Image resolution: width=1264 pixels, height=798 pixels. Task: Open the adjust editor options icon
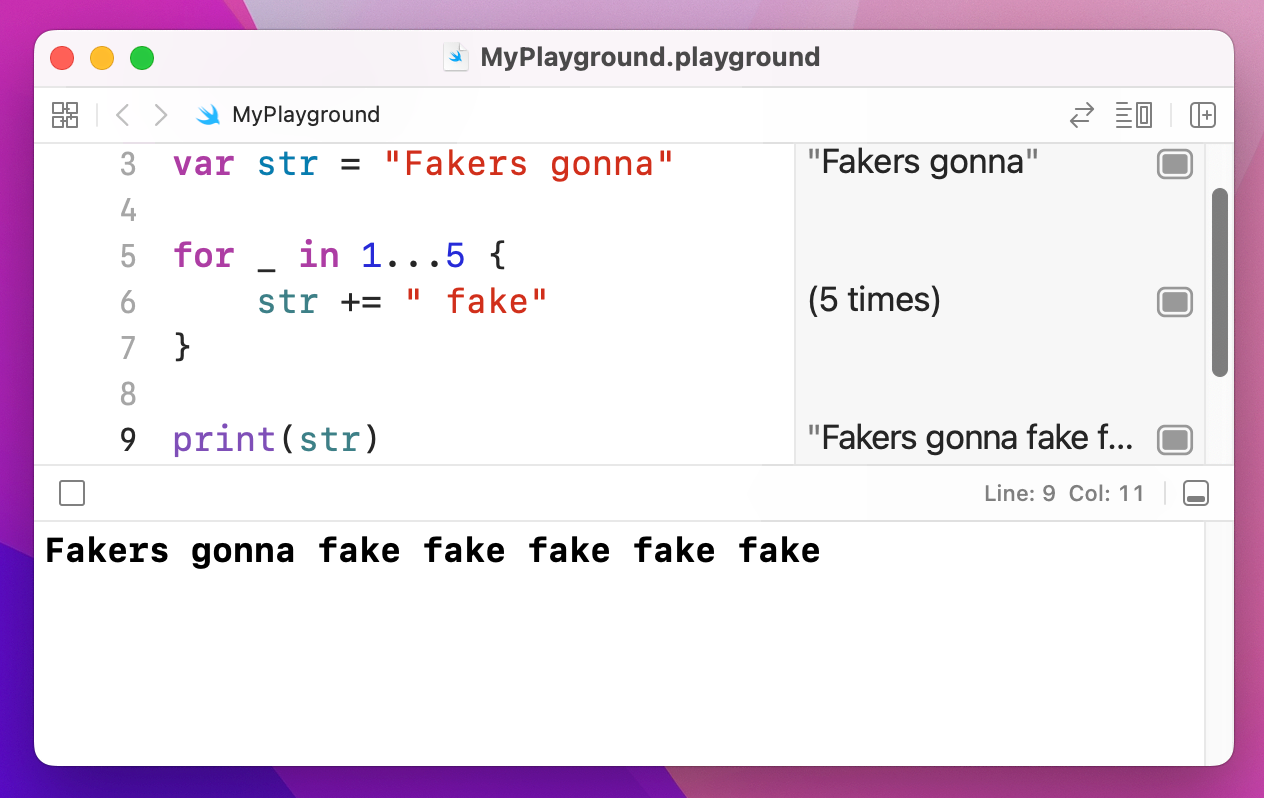(x=1133, y=114)
